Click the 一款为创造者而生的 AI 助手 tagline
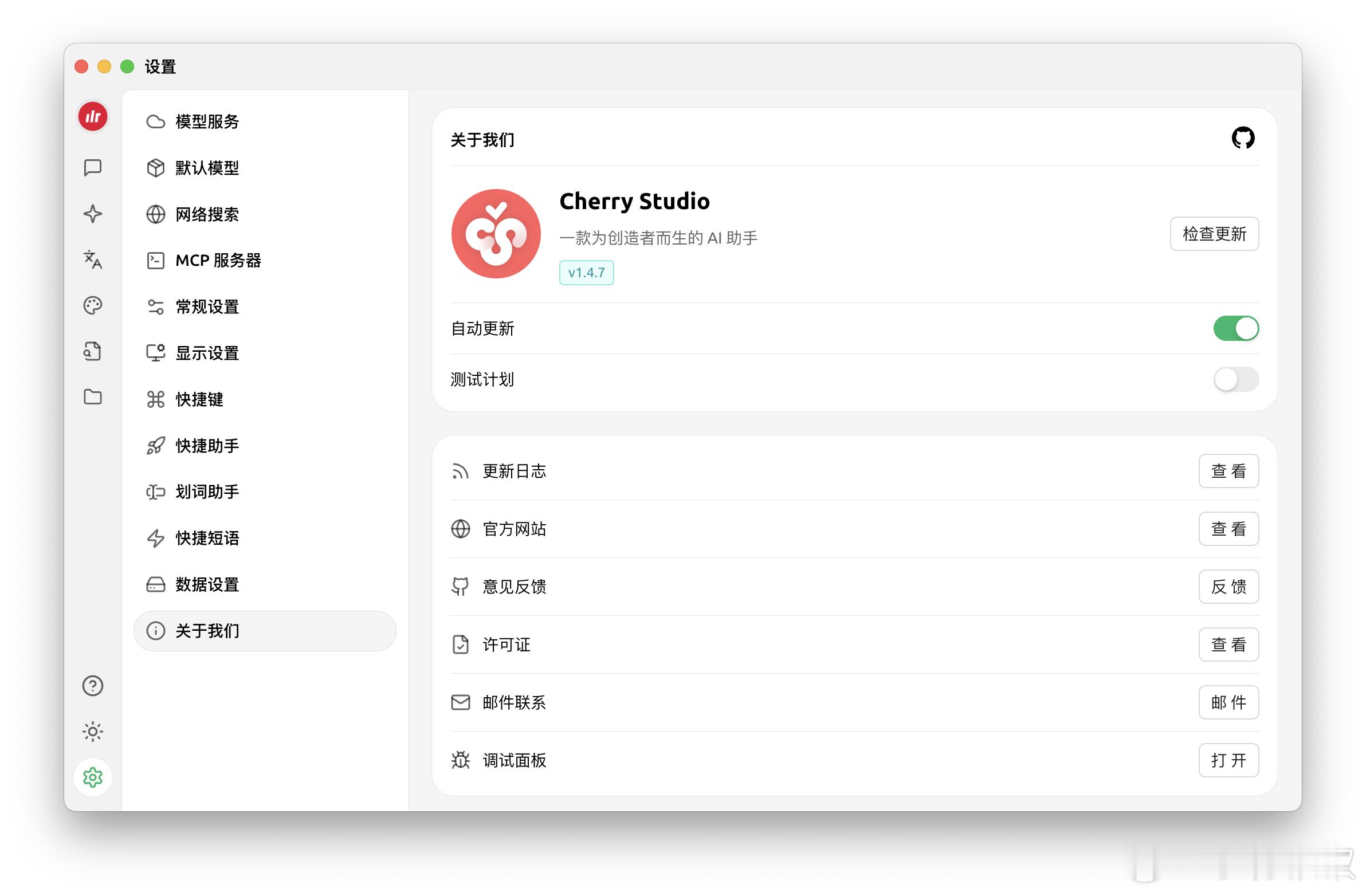 658,238
